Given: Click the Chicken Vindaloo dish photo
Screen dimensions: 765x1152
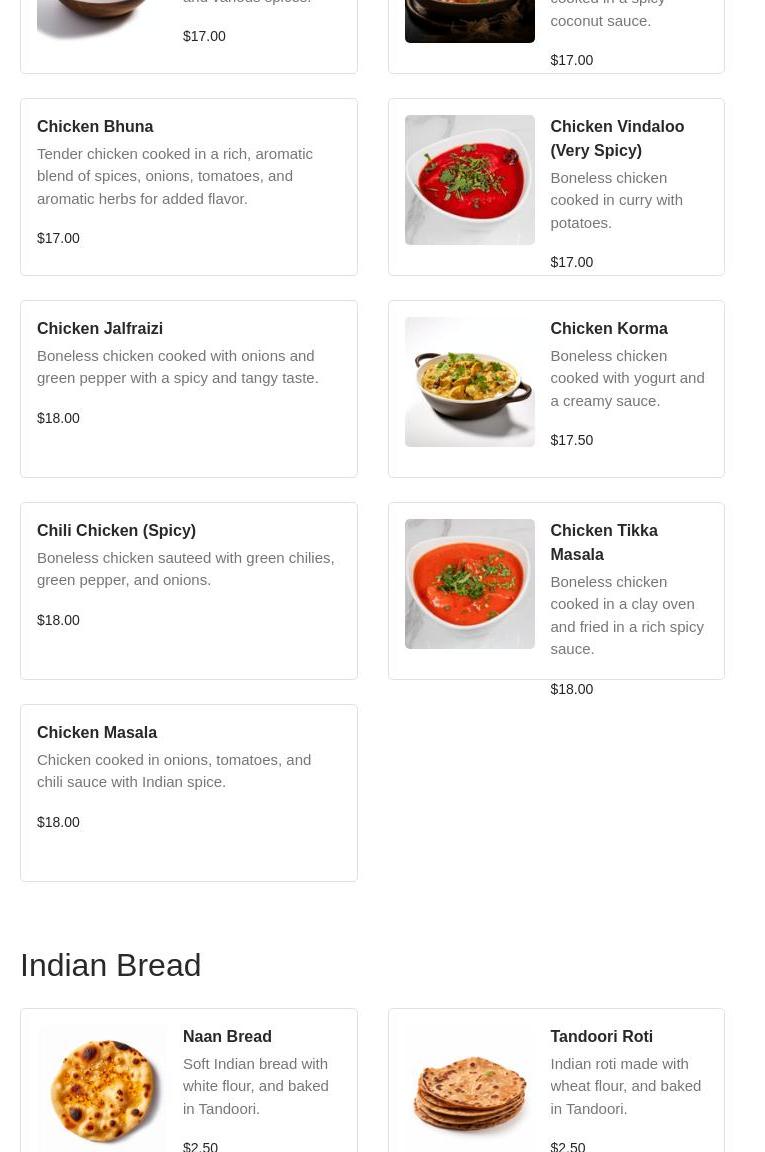Looking at the screenshot, I should click(x=469, y=180).
